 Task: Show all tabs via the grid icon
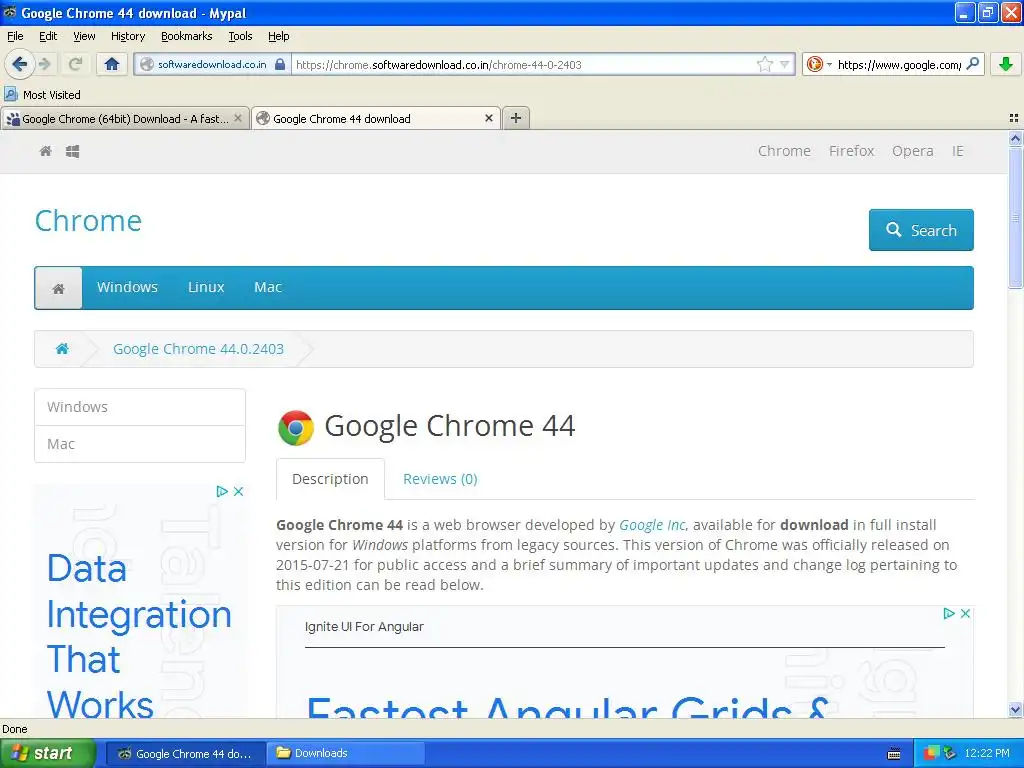[1014, 118]
